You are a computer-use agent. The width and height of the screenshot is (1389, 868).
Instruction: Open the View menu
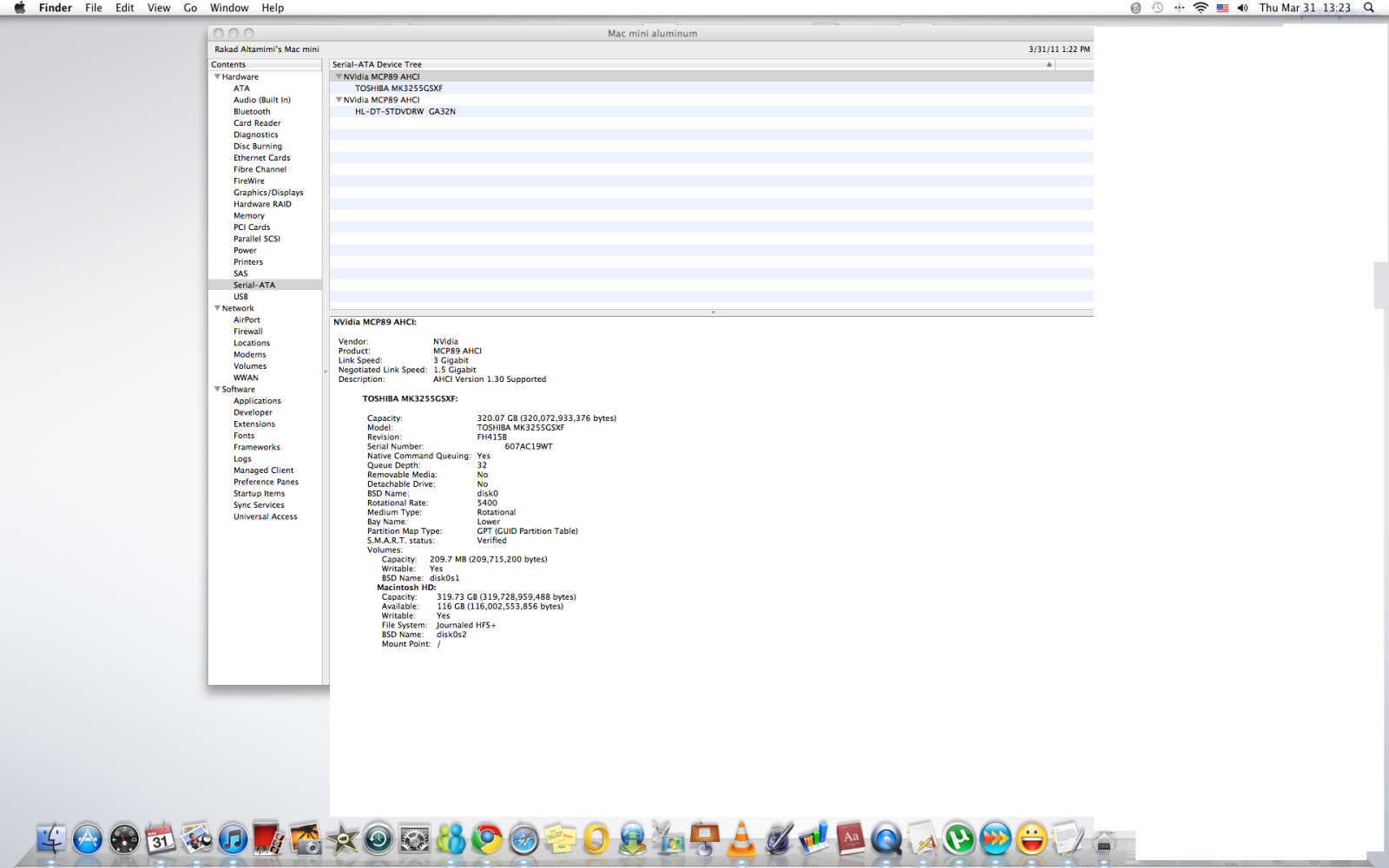pos(159,8)
